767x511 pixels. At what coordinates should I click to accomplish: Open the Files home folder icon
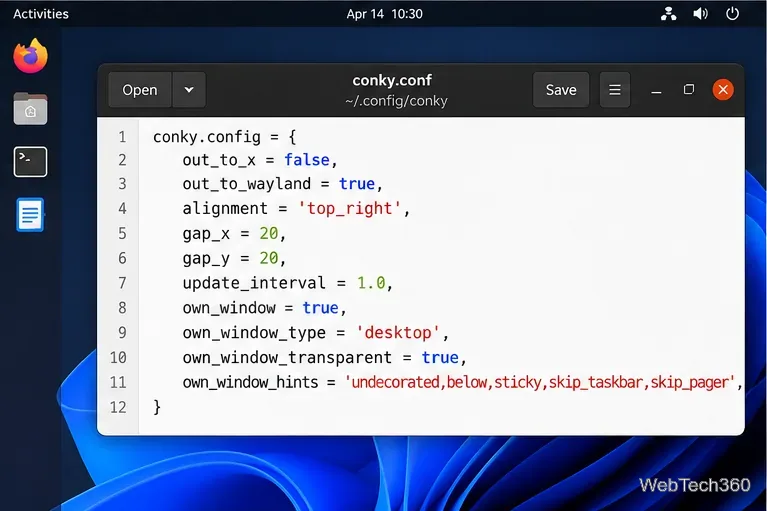30,109
